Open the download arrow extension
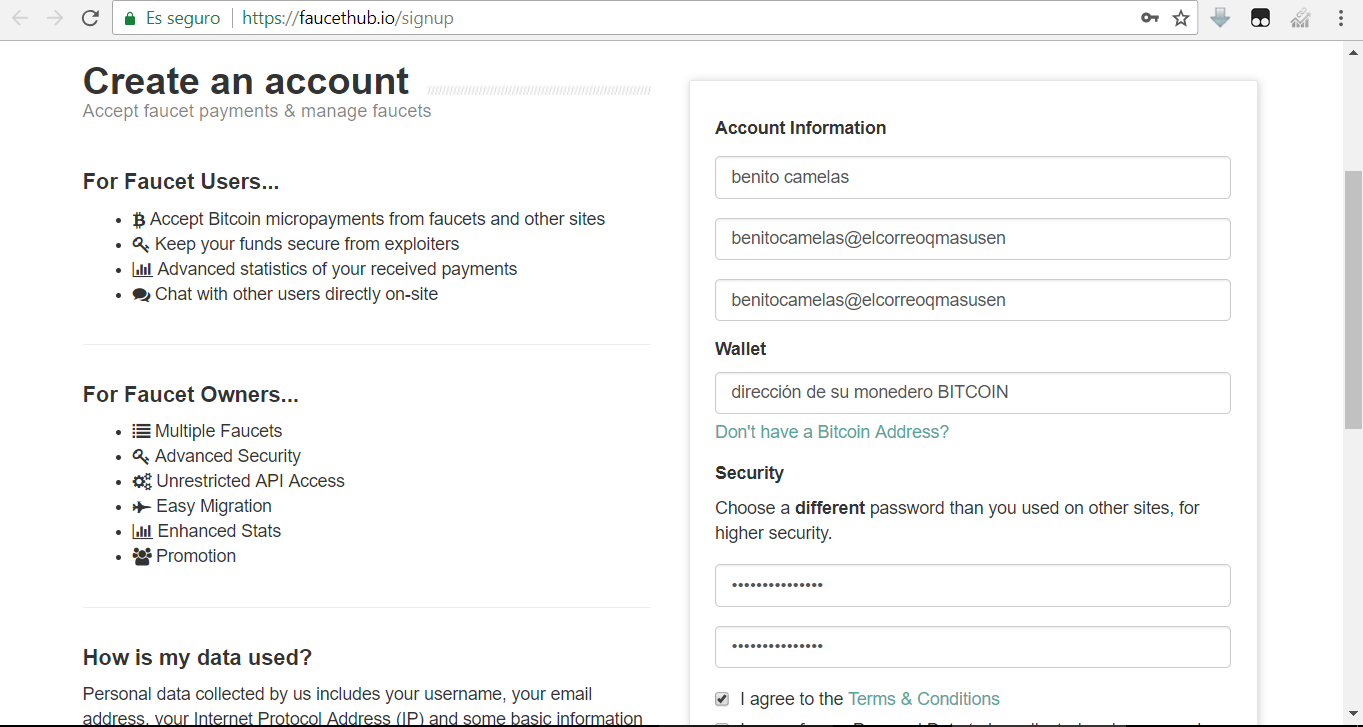 1220,18
